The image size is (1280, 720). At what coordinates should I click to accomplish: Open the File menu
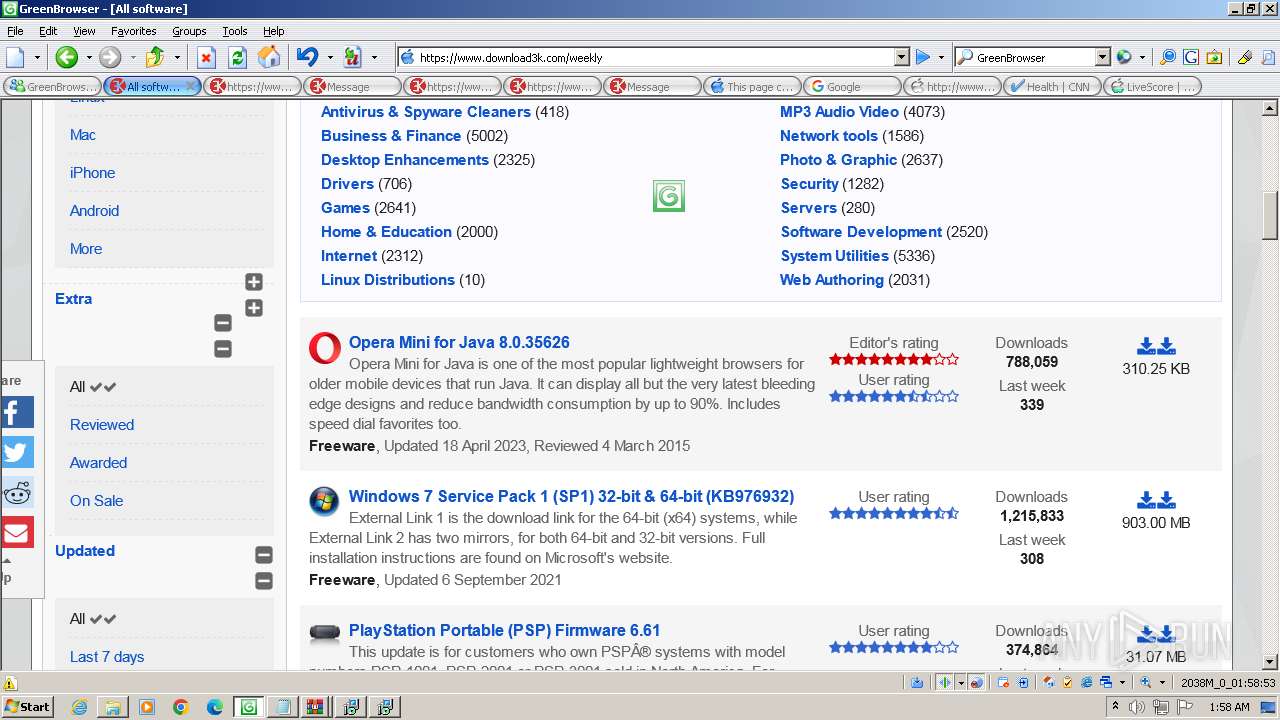pyautogui.click(x=15, y=31)
